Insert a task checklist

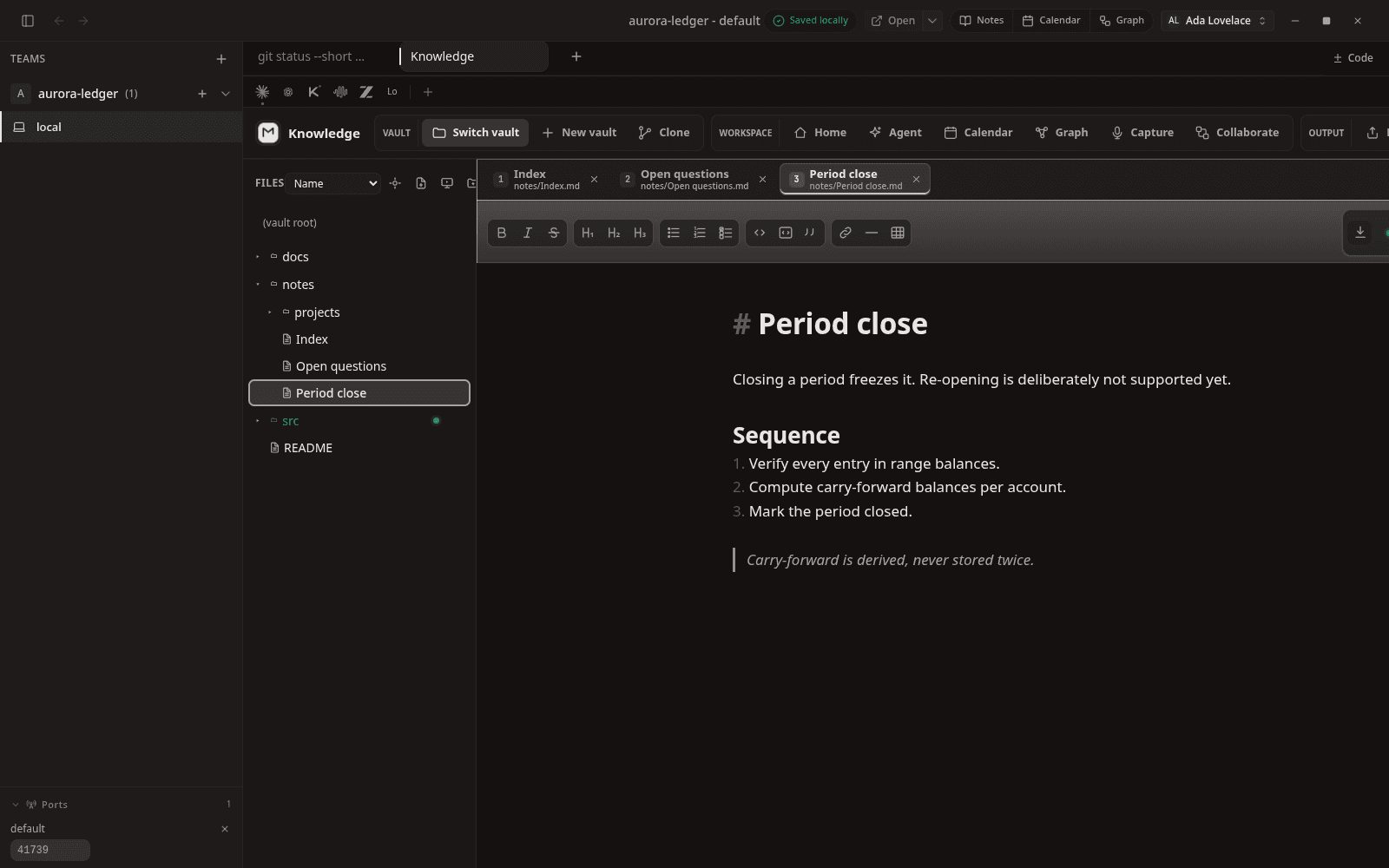tap(726, 233)
